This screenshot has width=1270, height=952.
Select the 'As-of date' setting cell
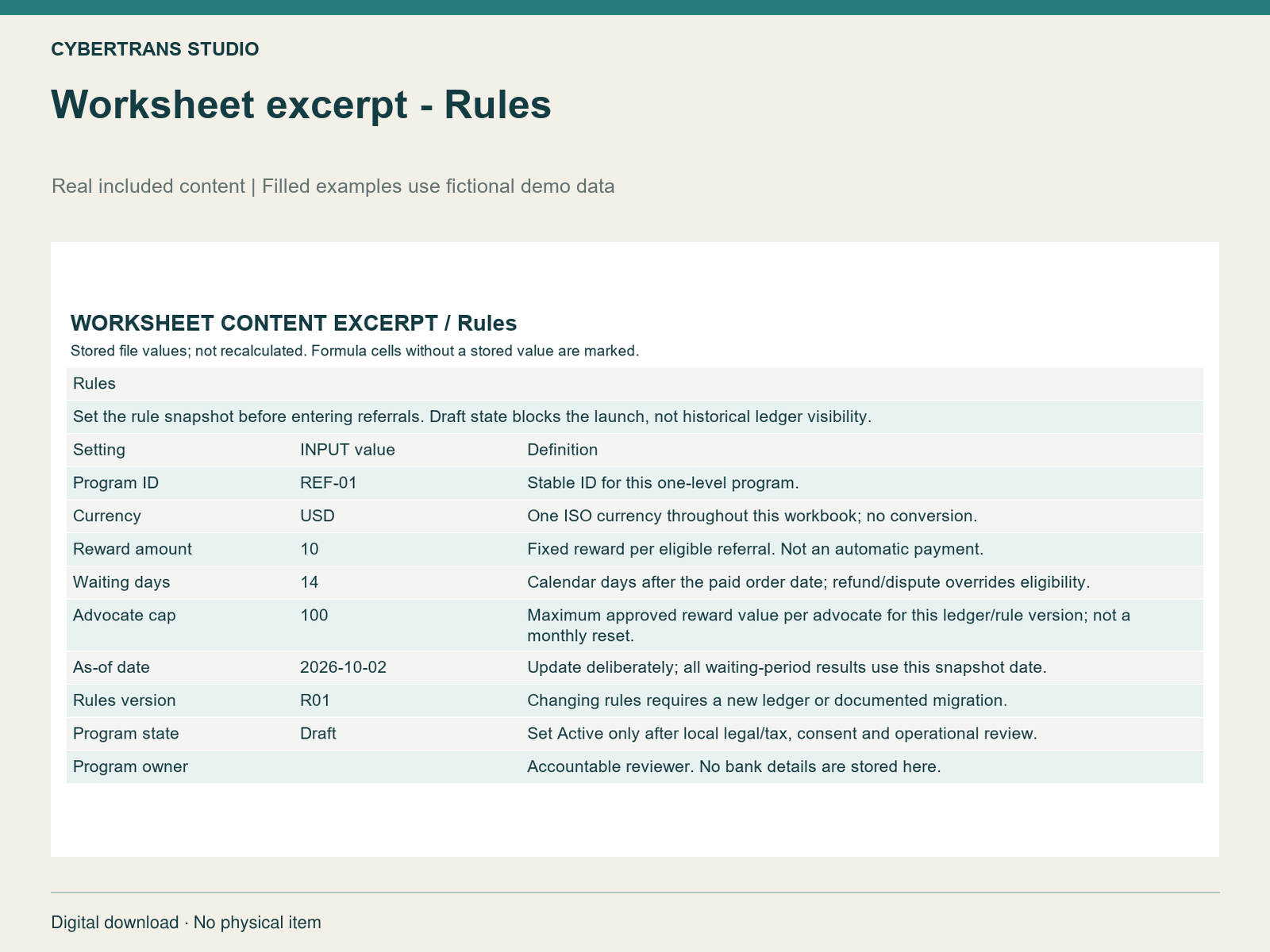tap(180, 667)
